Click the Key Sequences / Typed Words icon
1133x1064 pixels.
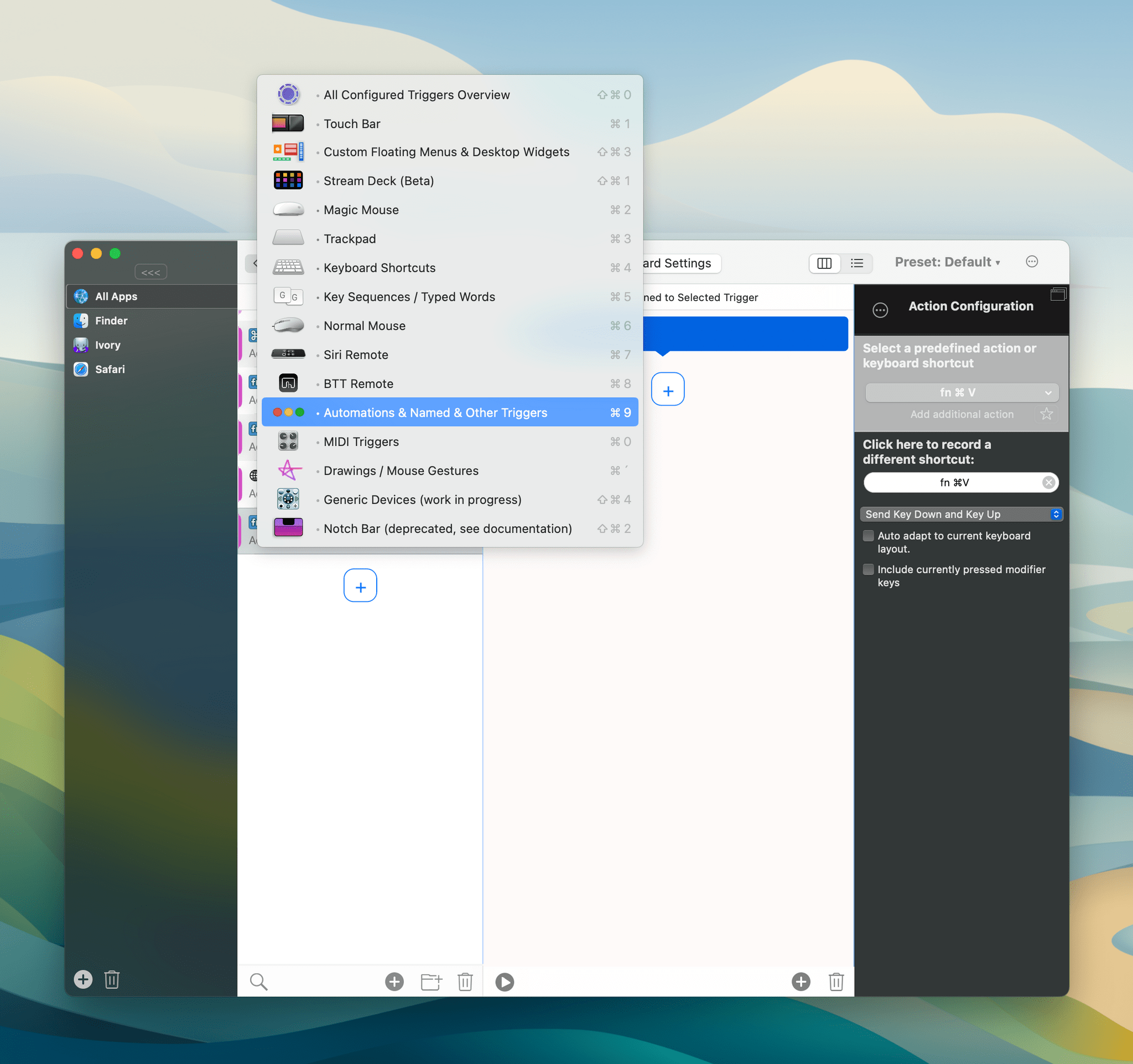[x=288, y=297]
